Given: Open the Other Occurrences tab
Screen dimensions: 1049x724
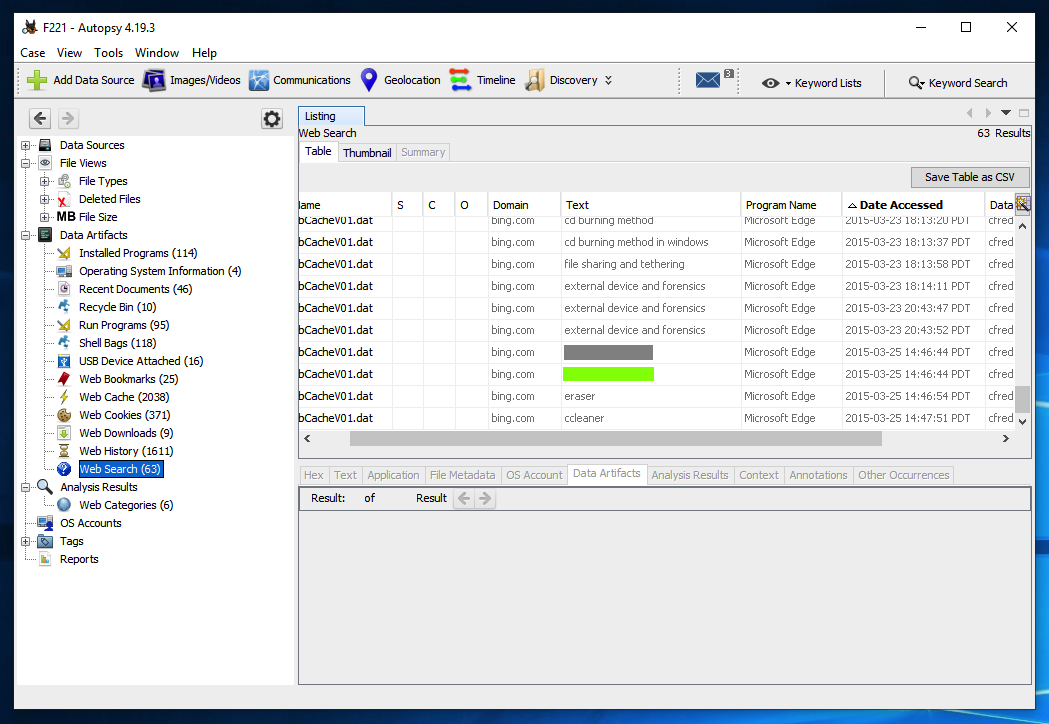Looking at the screenshot, I should pyautogui.click(x=903, y=475).
